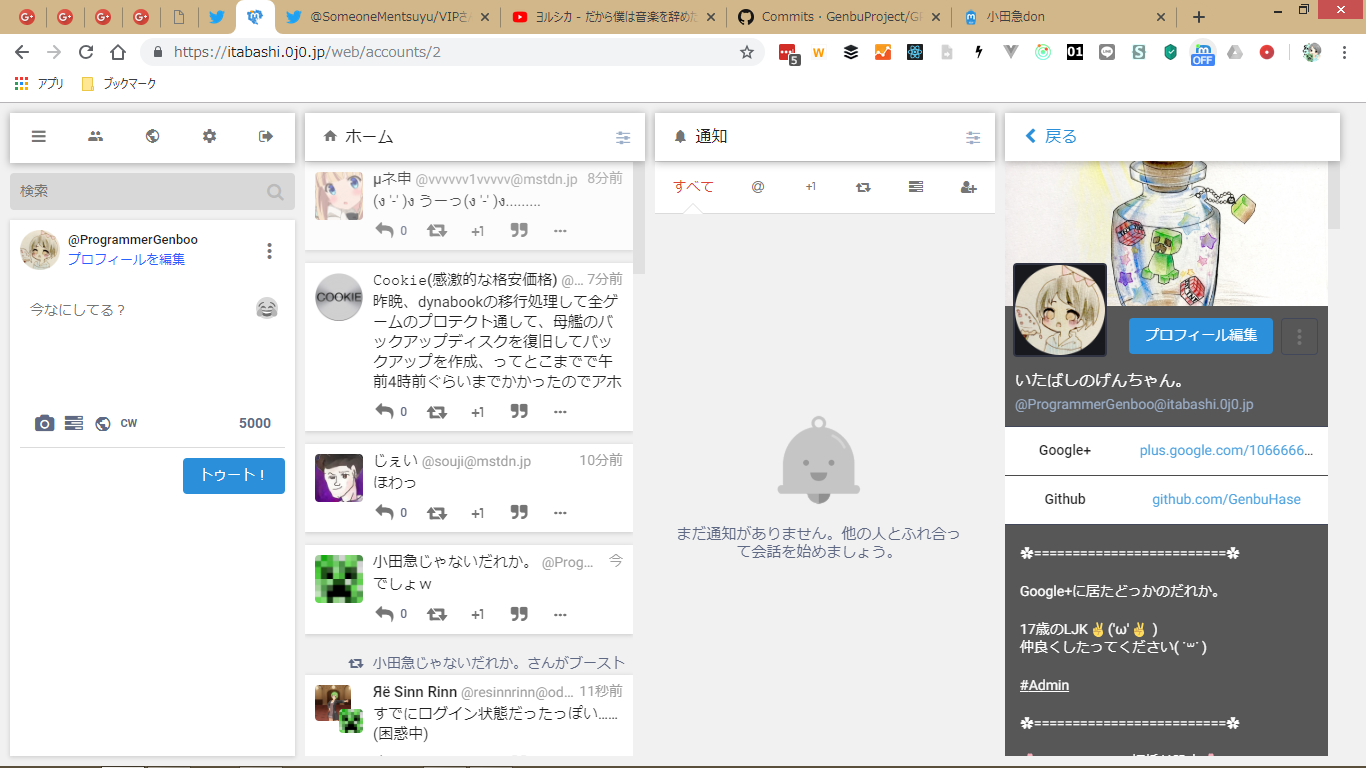Open the home column settings sliders
The image size is (1366, 768).
tap(623, 138)
